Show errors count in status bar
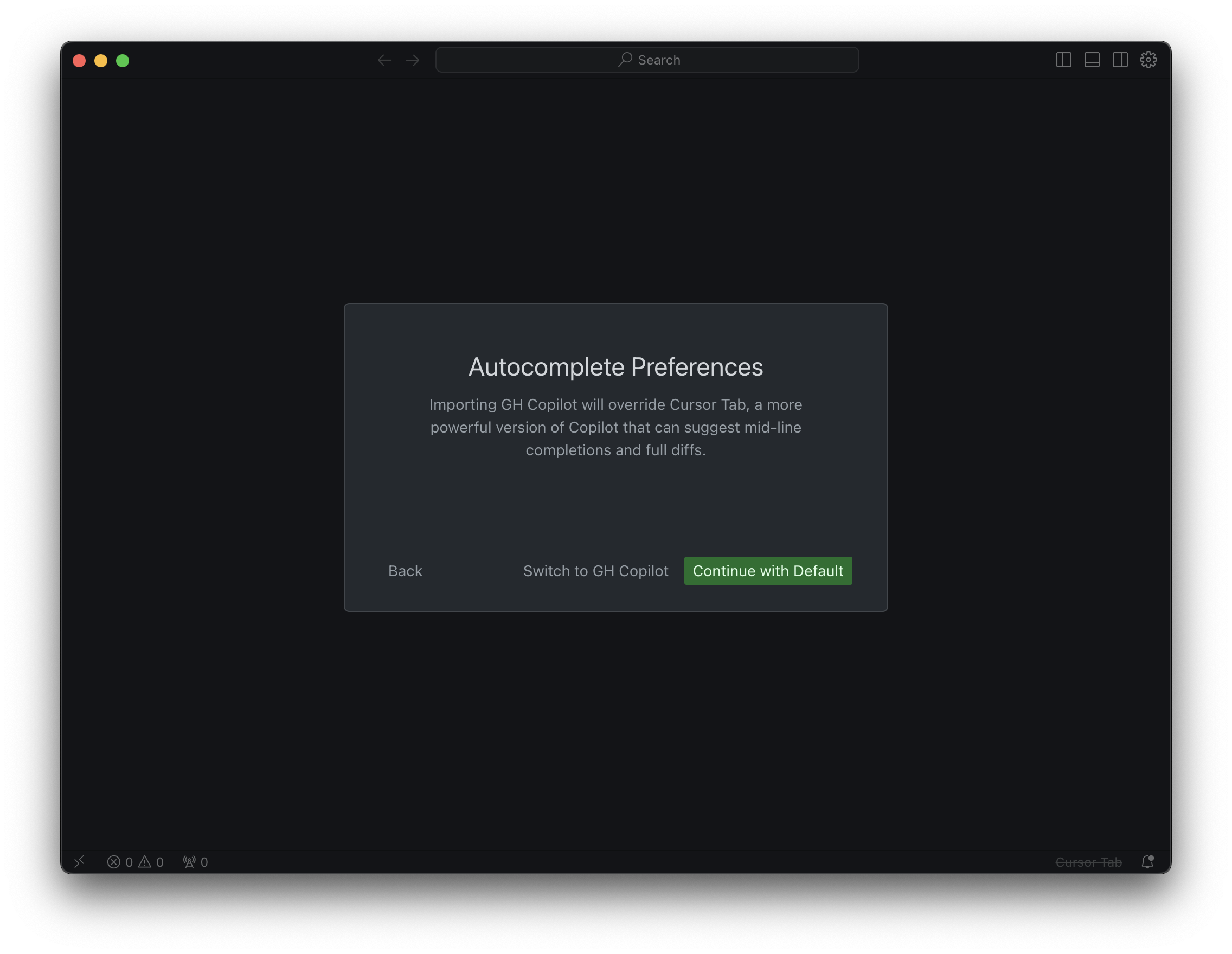This screenshot has width=1232, height=954. click(x=120, y=861)
